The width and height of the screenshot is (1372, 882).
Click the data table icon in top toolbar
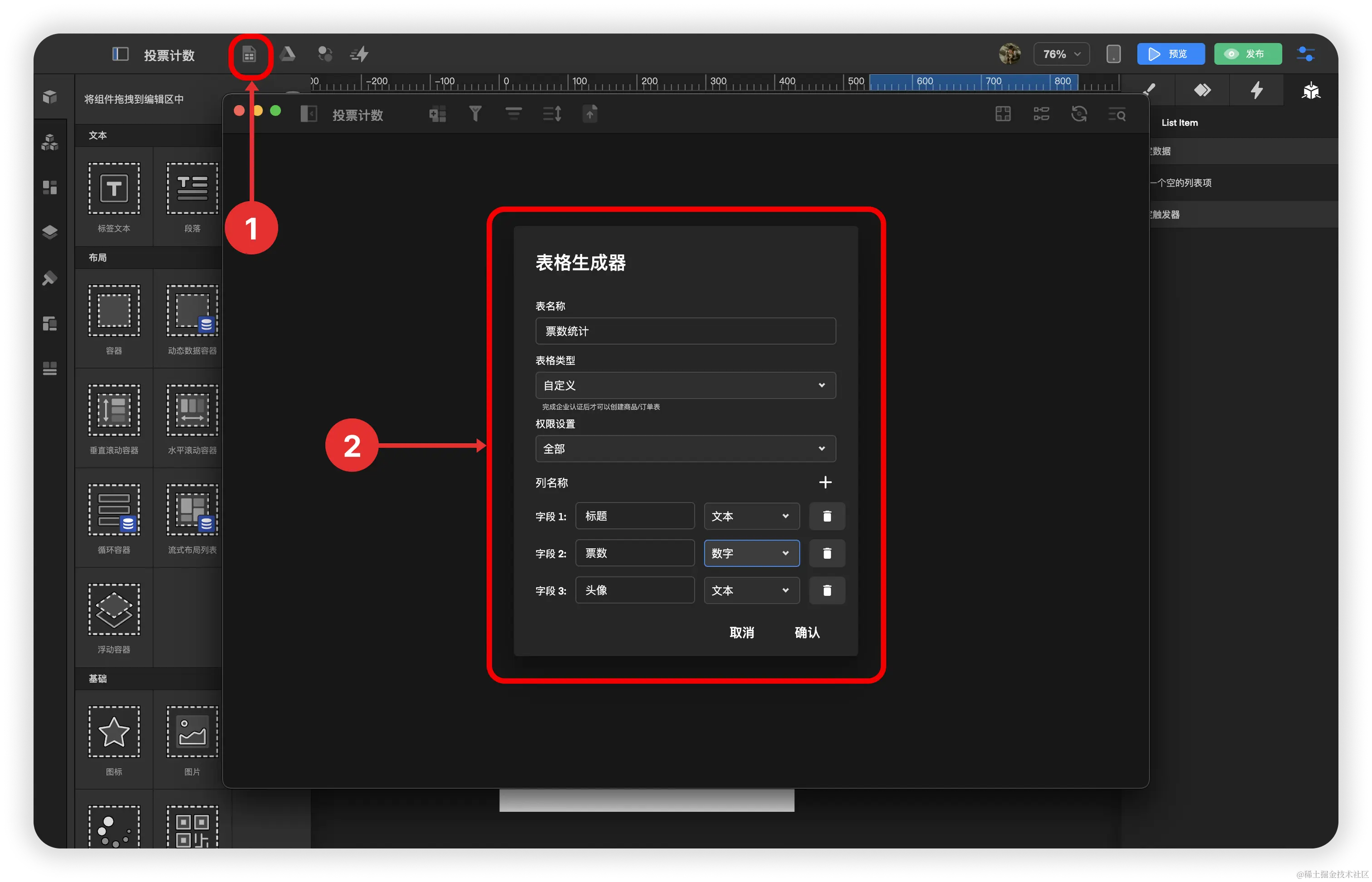(249, 55)
